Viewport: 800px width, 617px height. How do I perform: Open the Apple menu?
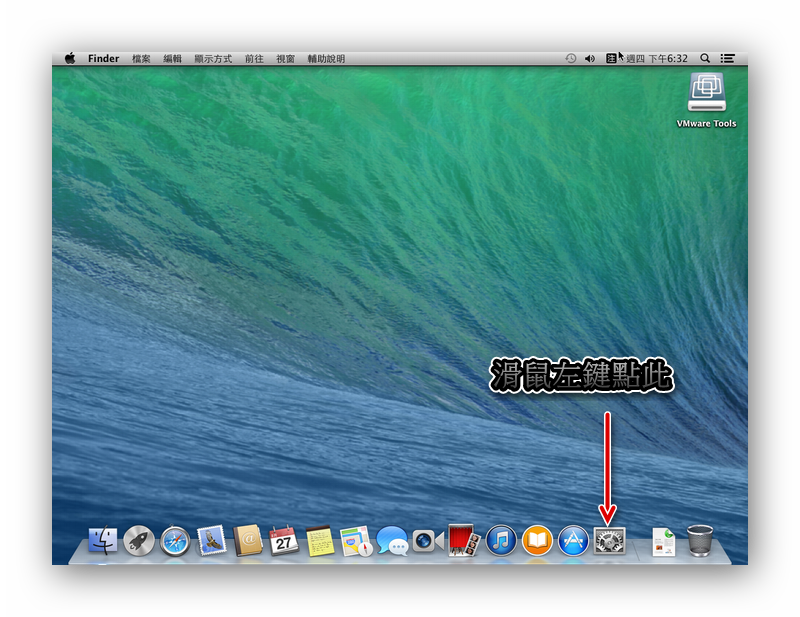(x=70, y=58)
